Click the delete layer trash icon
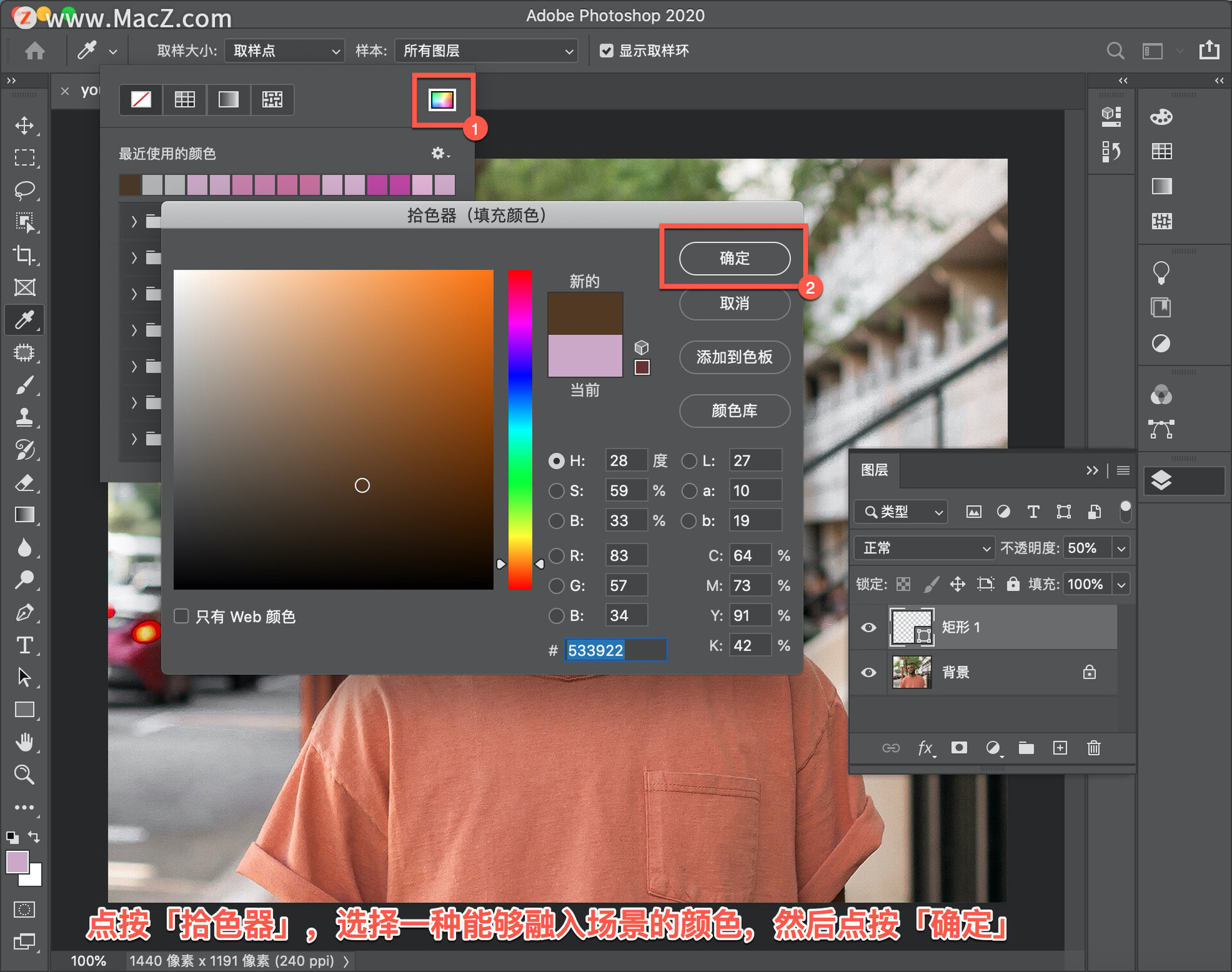 coord(1094,748)
